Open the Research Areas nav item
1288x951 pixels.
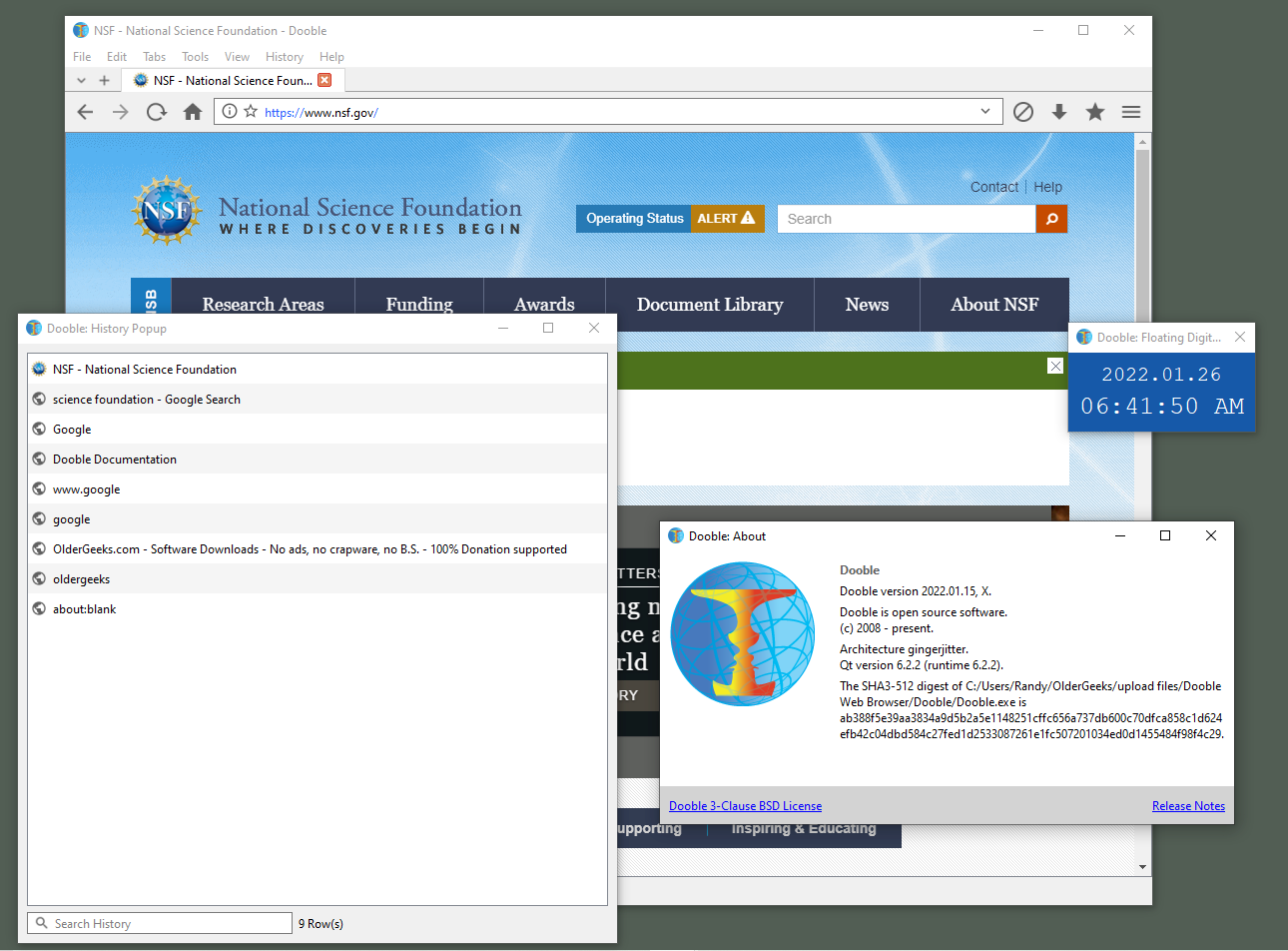pyautogui.click(x=264, y=305)
